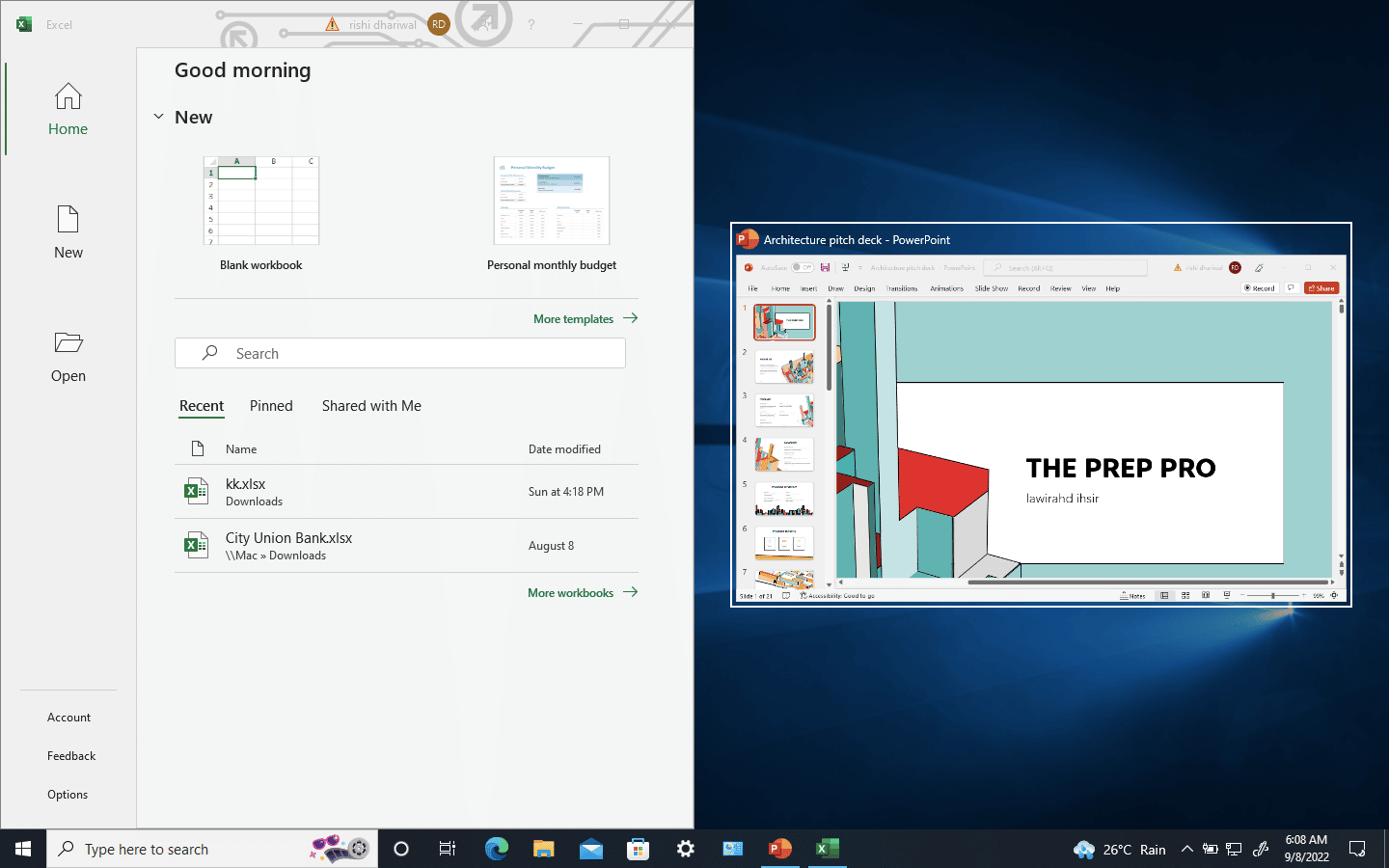Viewport: 1389px width, 868px height.
Task: Open the Design tab in PowerPoint
Action: [x=864, y=288]
